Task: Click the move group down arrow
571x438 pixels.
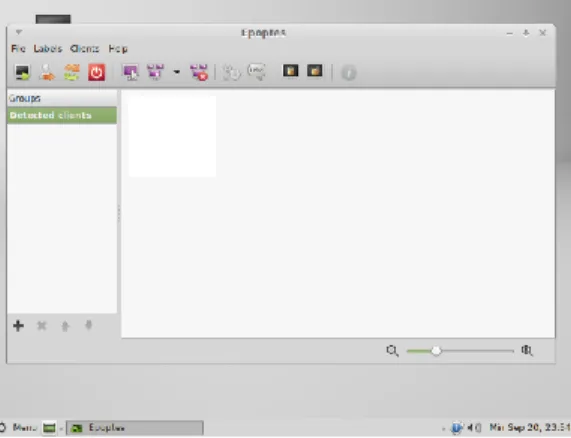Action: [88, 325]
